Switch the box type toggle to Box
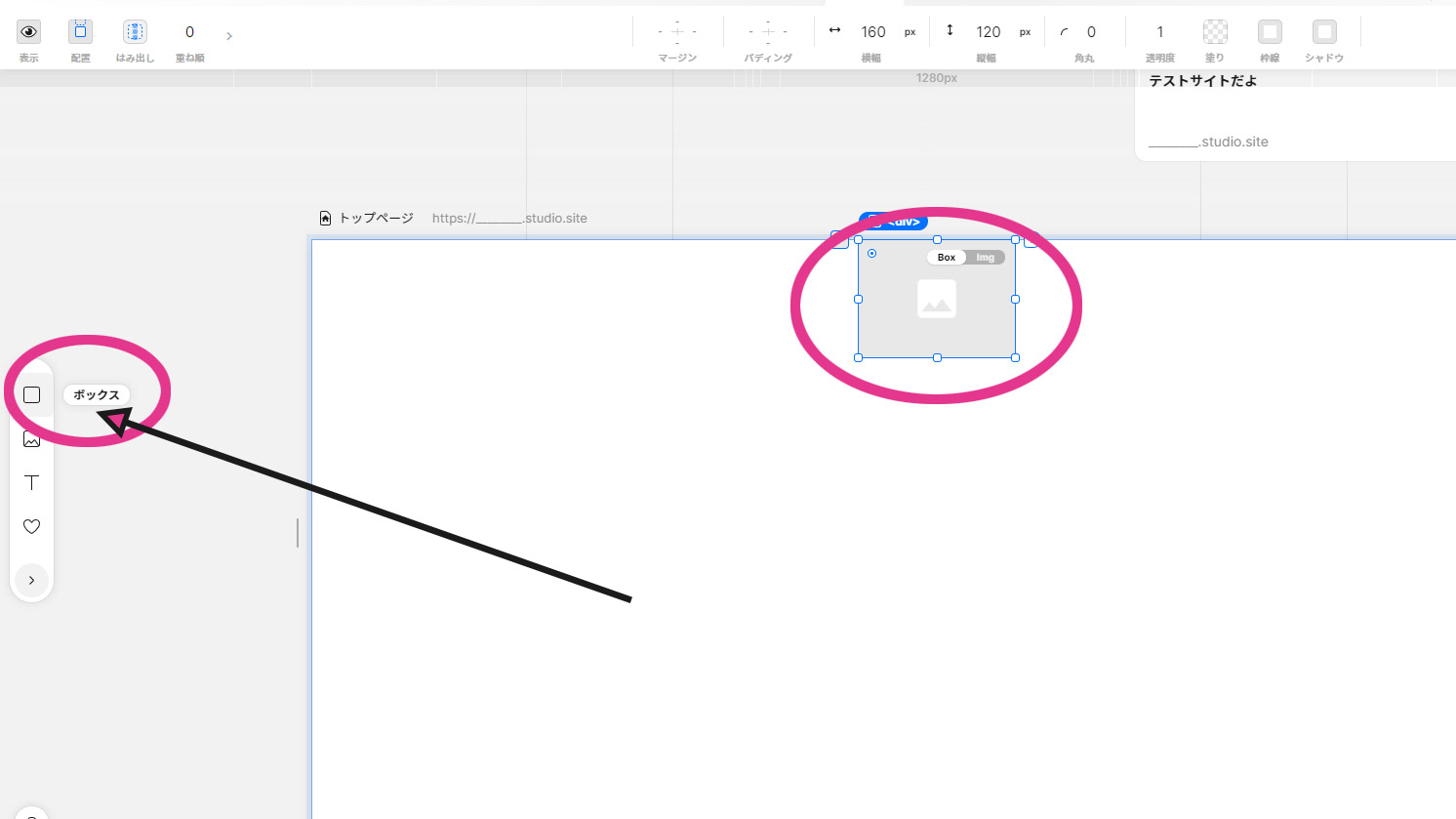The width and height of the screenshot is (1456, 819). pos(947,258)
